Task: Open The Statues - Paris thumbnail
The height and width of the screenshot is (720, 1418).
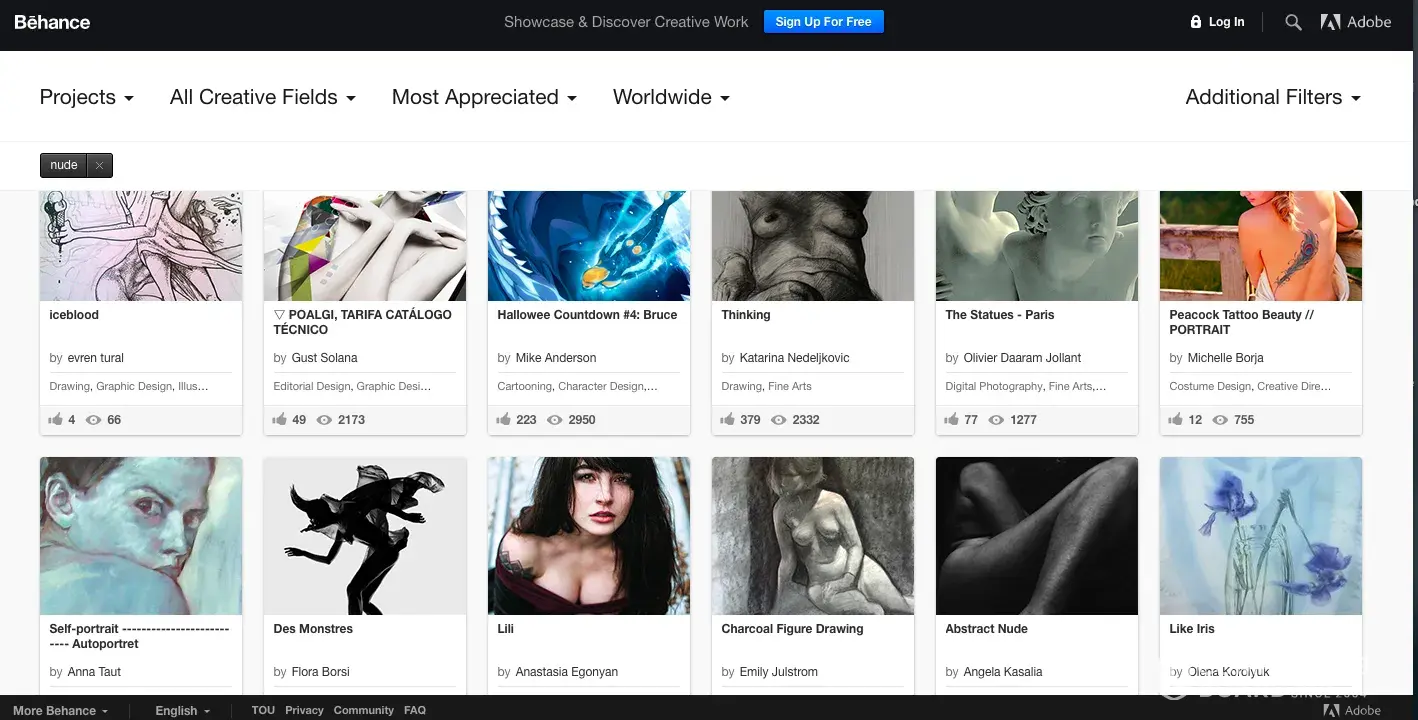Action: [1037, 246]
